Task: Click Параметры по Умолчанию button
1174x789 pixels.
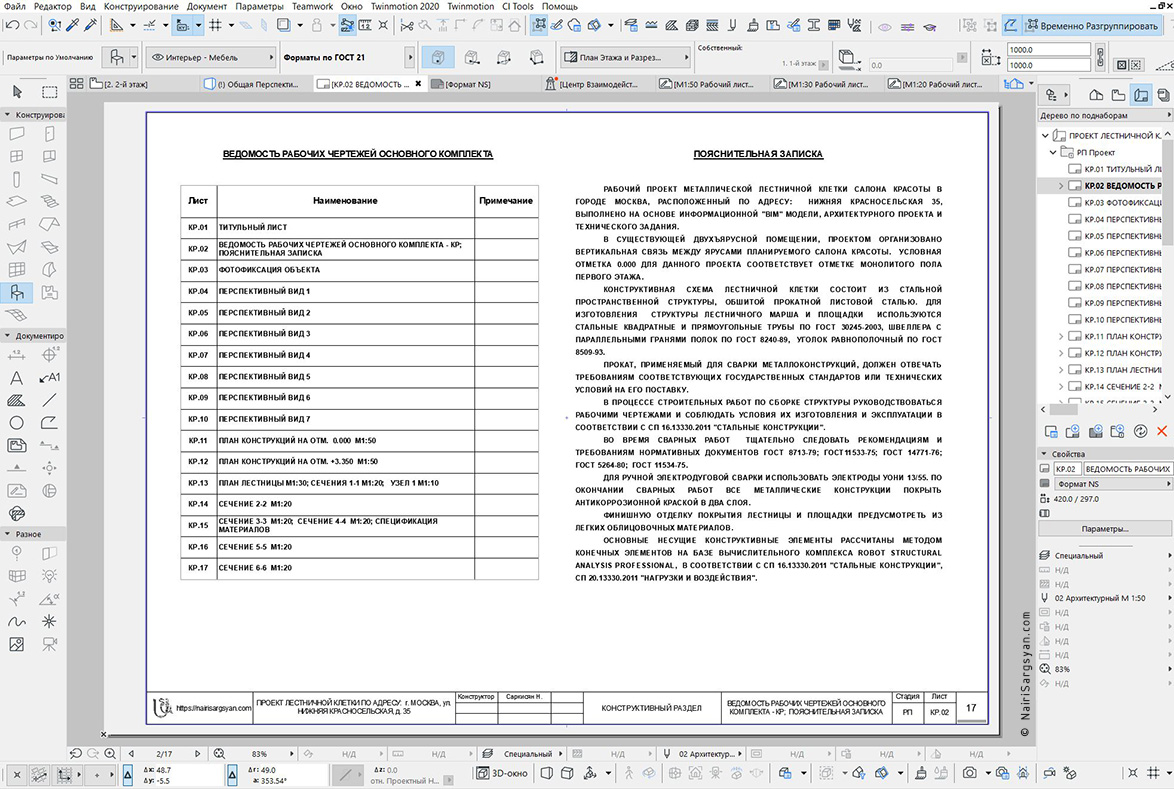Action: click(x=49, y=57)
